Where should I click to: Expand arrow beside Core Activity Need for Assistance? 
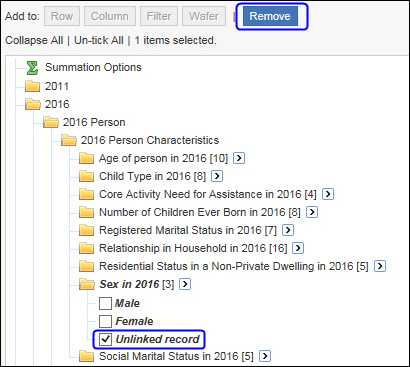328,194
